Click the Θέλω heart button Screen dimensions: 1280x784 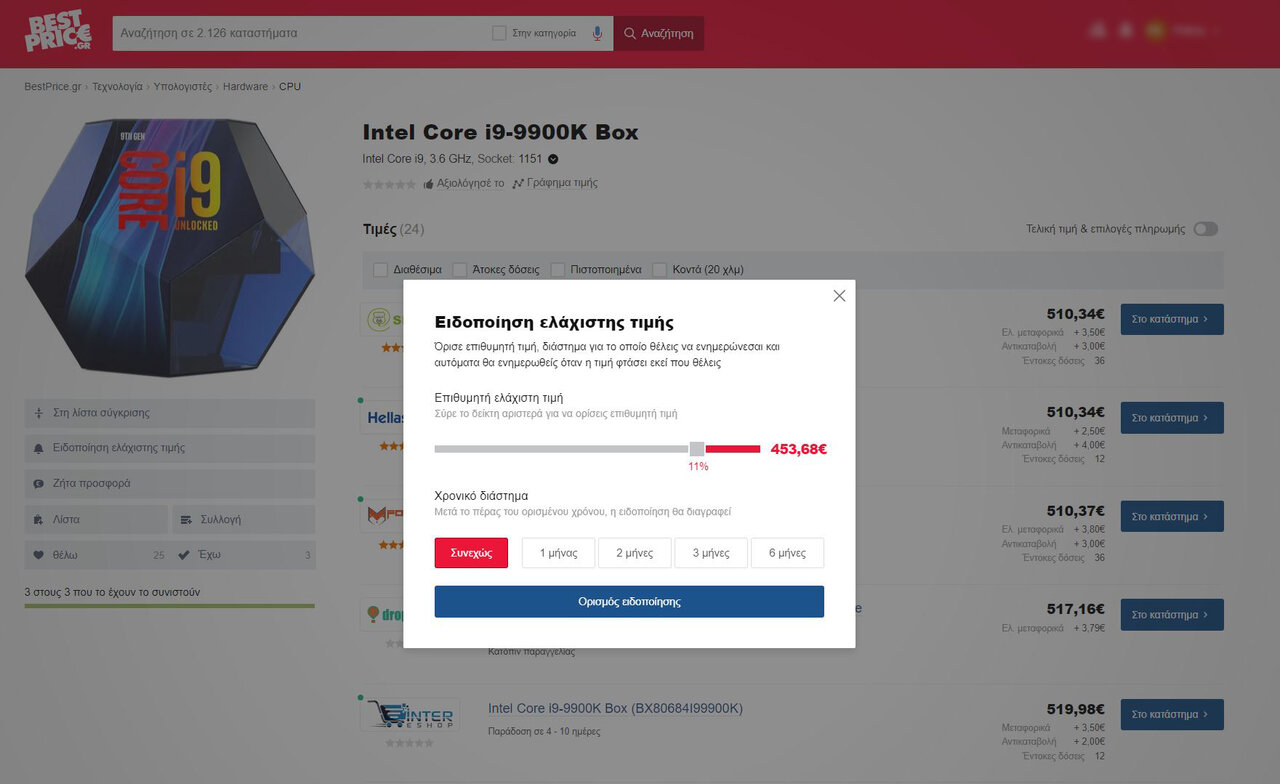click(96, 555)
